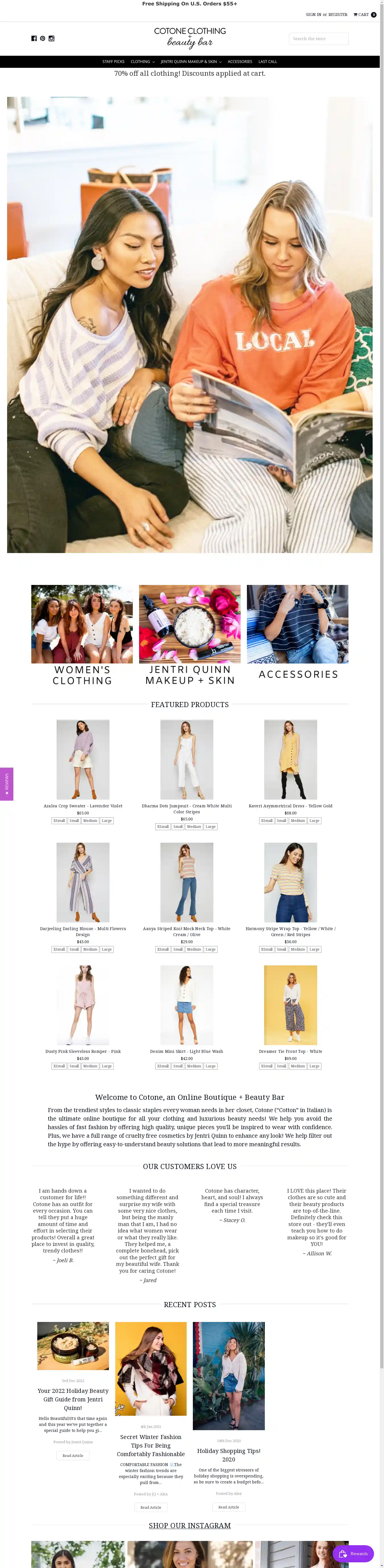Open the Pinterest social icon
Viewport: 384px width, 1568px height.
coord(43,38)
